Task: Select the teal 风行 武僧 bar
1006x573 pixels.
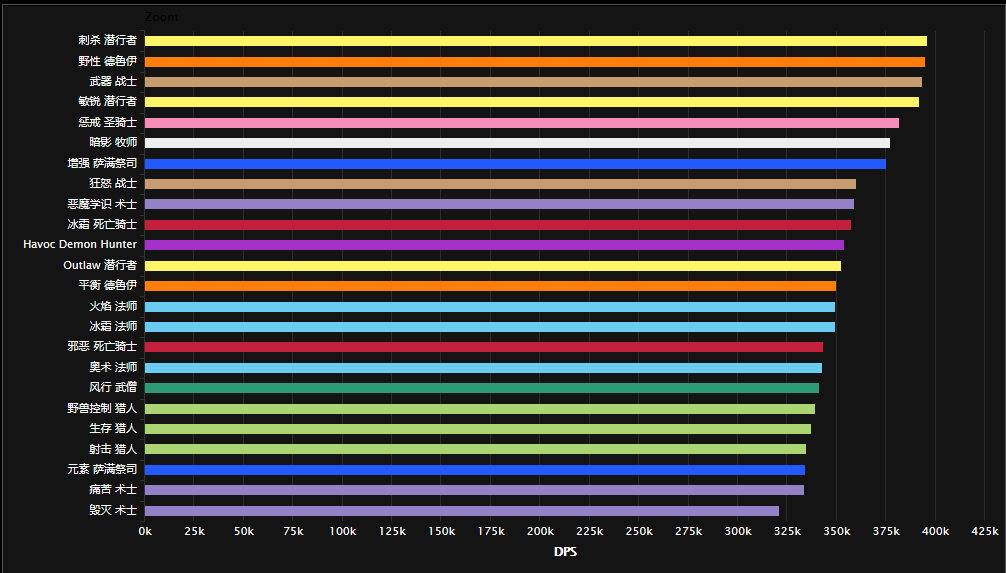Action: (x=482, y=388)
